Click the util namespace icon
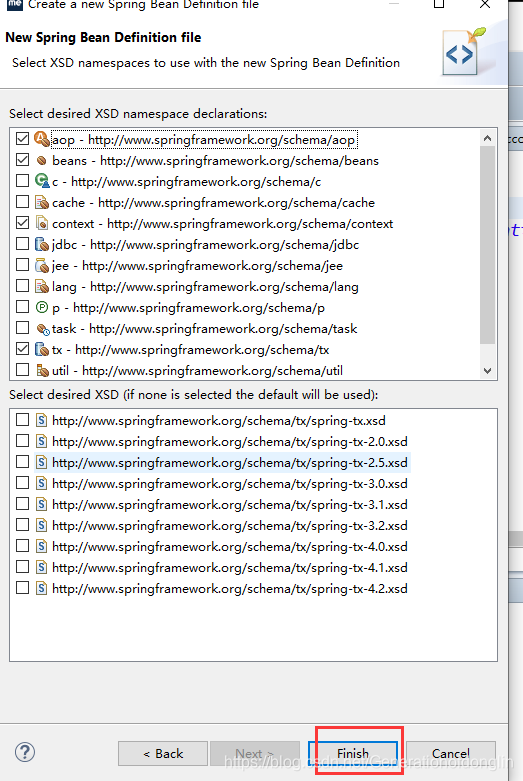Screen dimensions: 523x781 (x=42, y=370)
